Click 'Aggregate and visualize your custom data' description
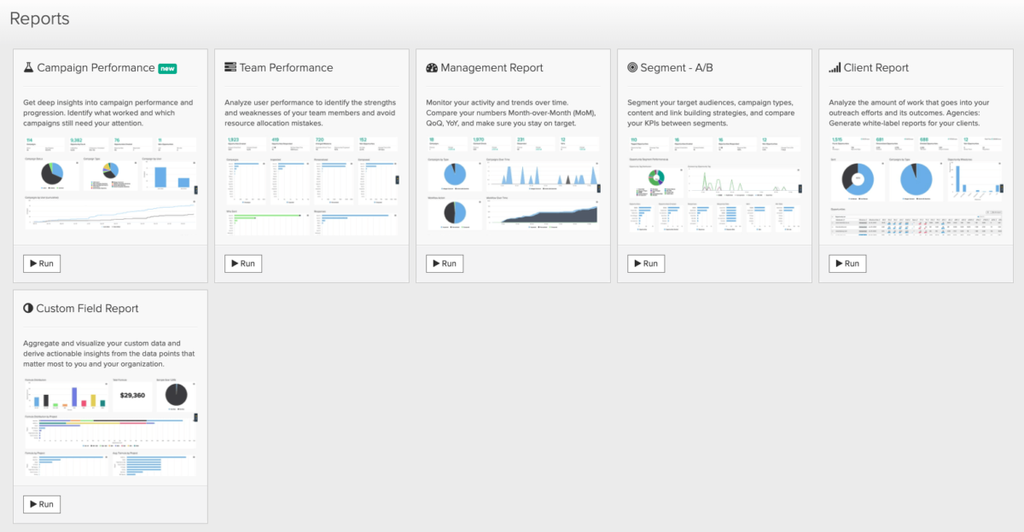The width and height of the screenshot is (1024, 532). (109, 354)
